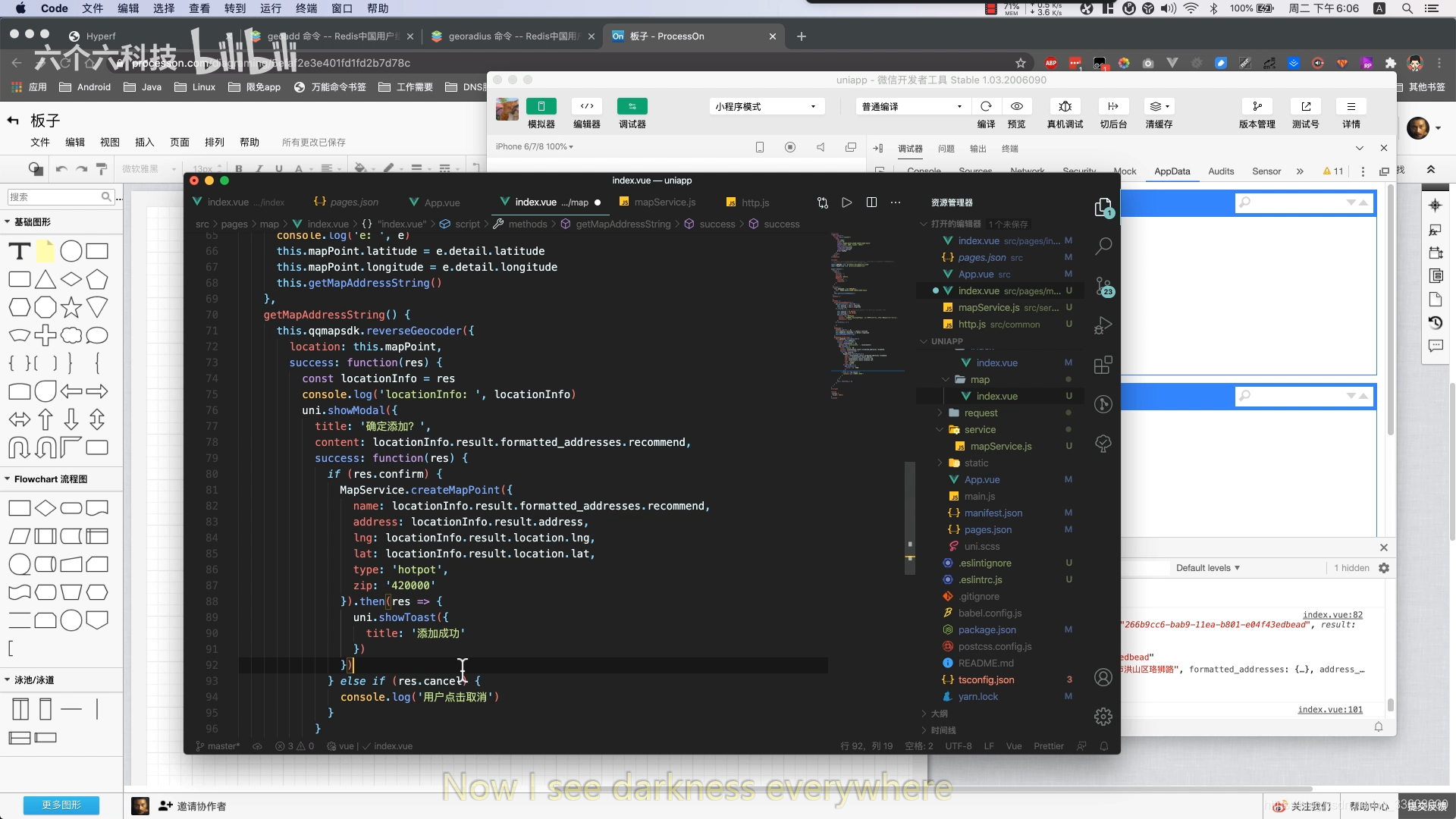This screenshot has height=819, width=1456.
Task: Open pages.json in the file explorer
Action: [x=987, y=530]
